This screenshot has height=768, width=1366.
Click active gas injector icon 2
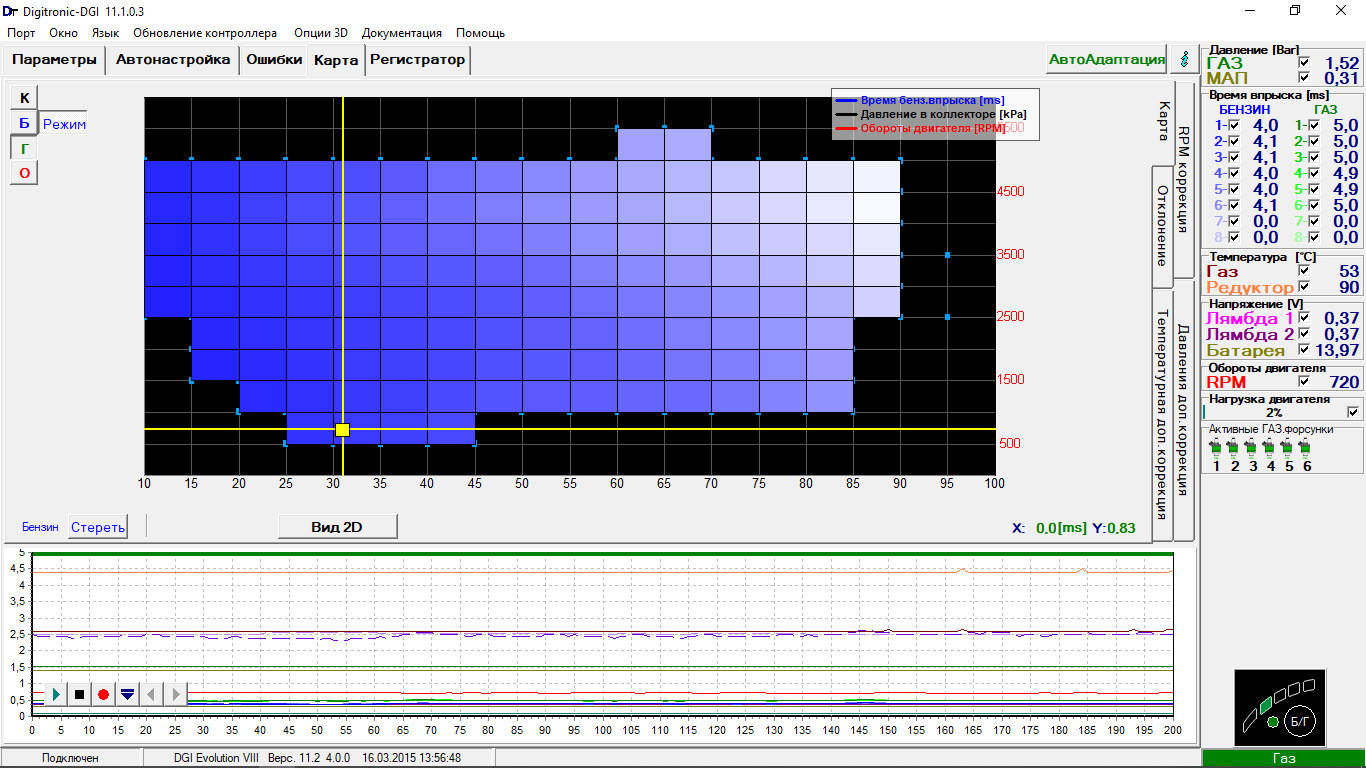(1234, 449)
